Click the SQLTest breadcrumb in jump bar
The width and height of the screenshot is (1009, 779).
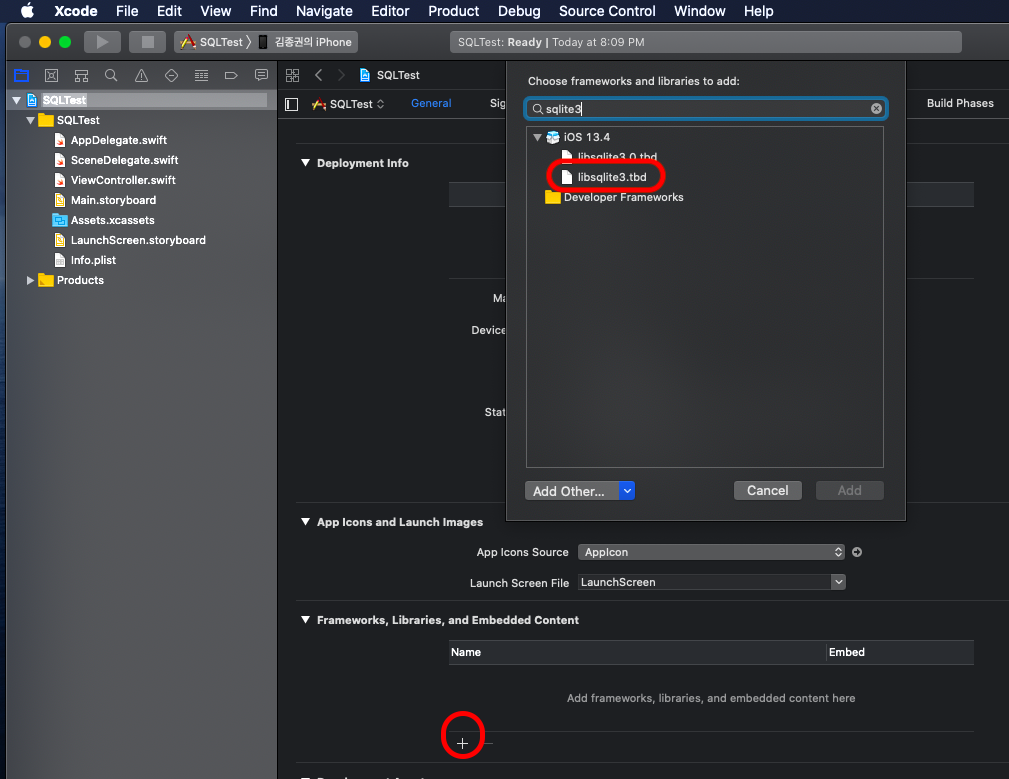(390, 75)
